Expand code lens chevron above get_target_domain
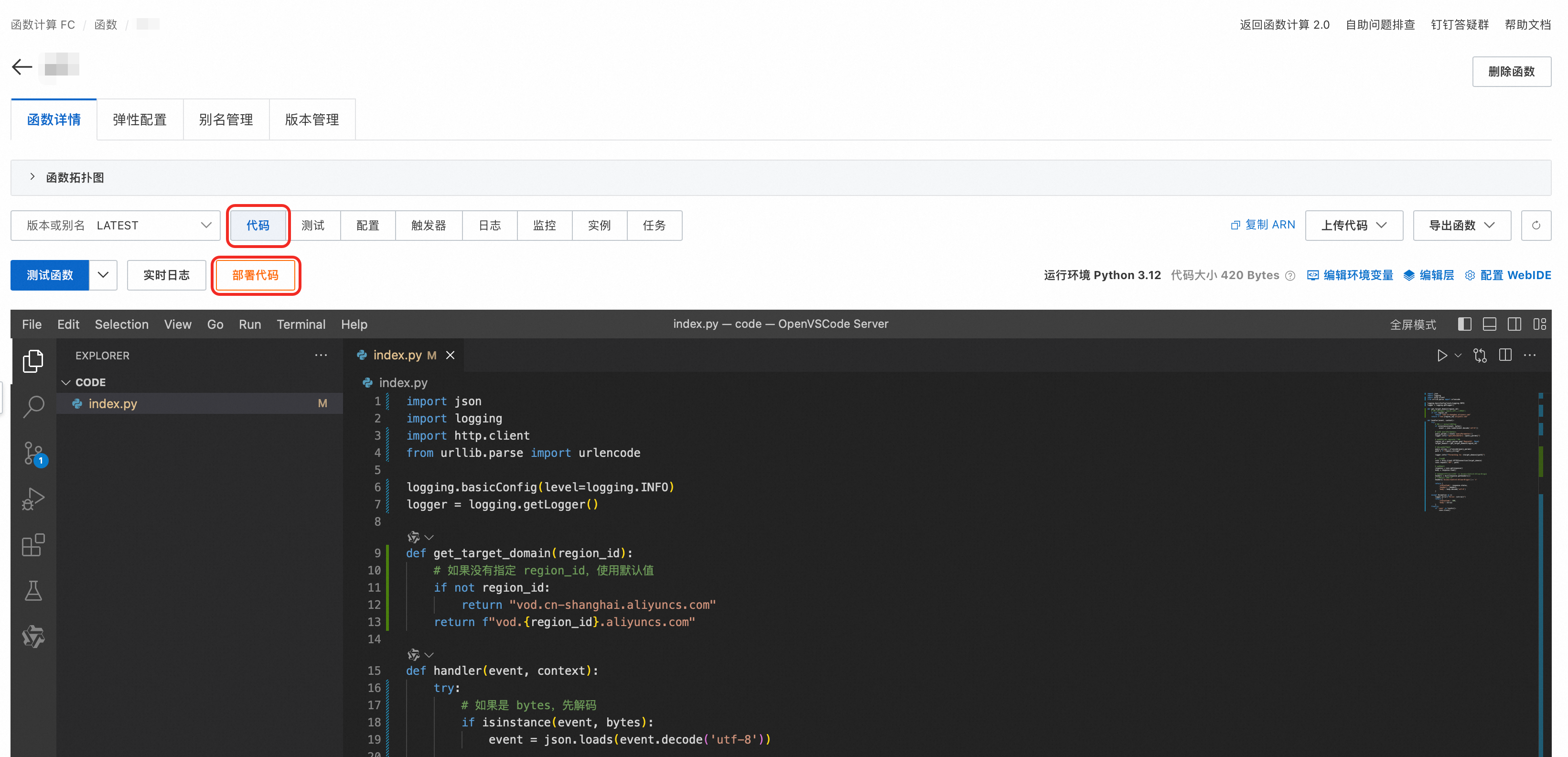1568x757 pixels. [429, 537]
